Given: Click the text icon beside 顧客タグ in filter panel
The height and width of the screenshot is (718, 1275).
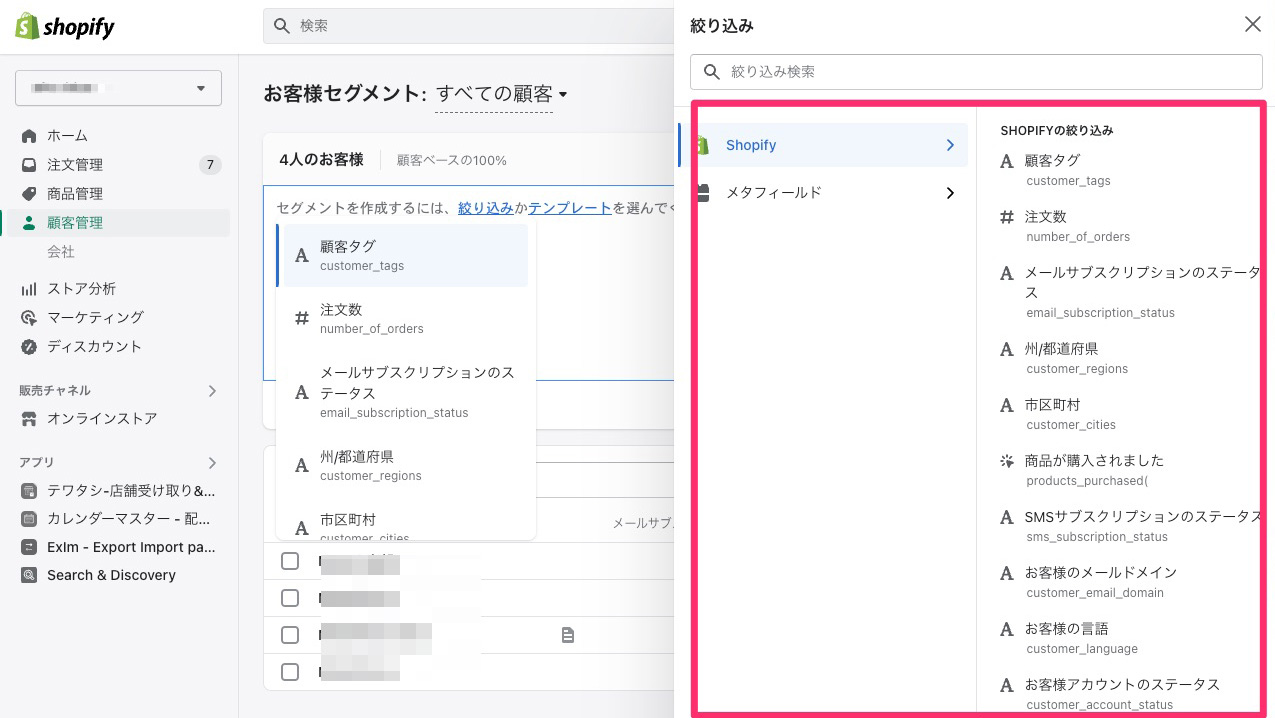Looking at the screenshot, I should (1007, 161).
